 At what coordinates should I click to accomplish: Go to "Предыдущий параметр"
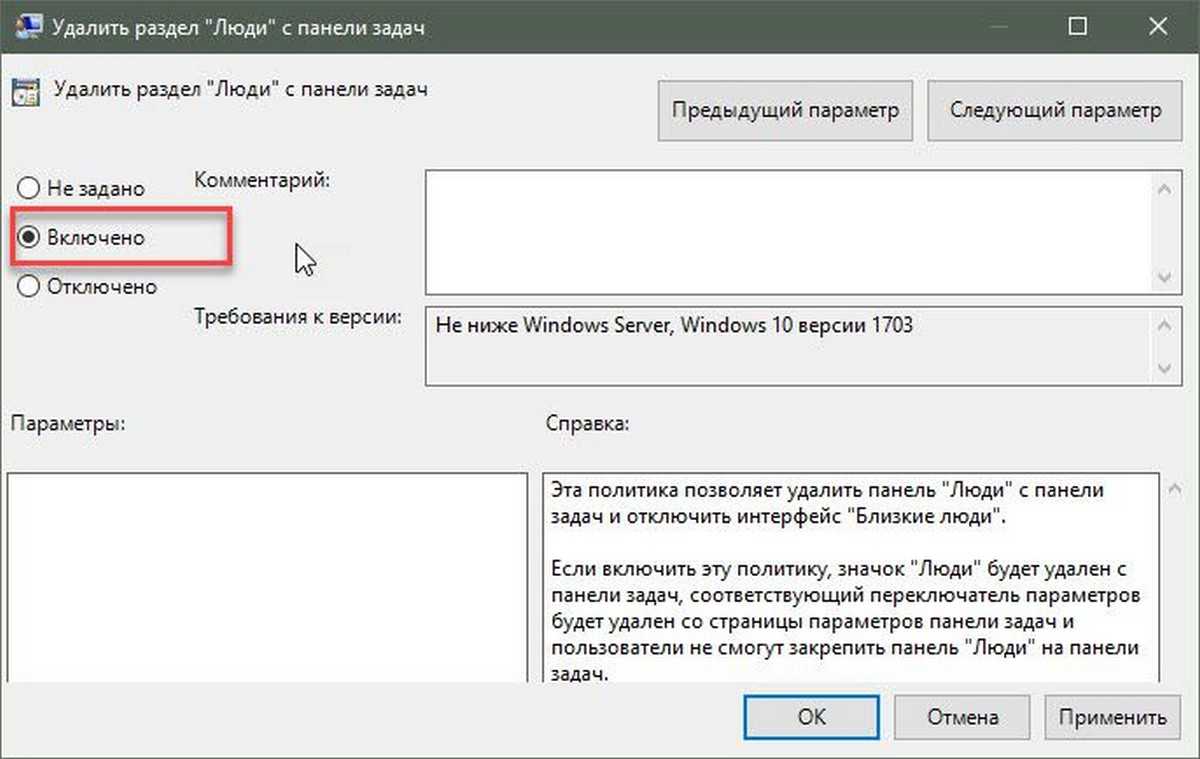(785, 110)
